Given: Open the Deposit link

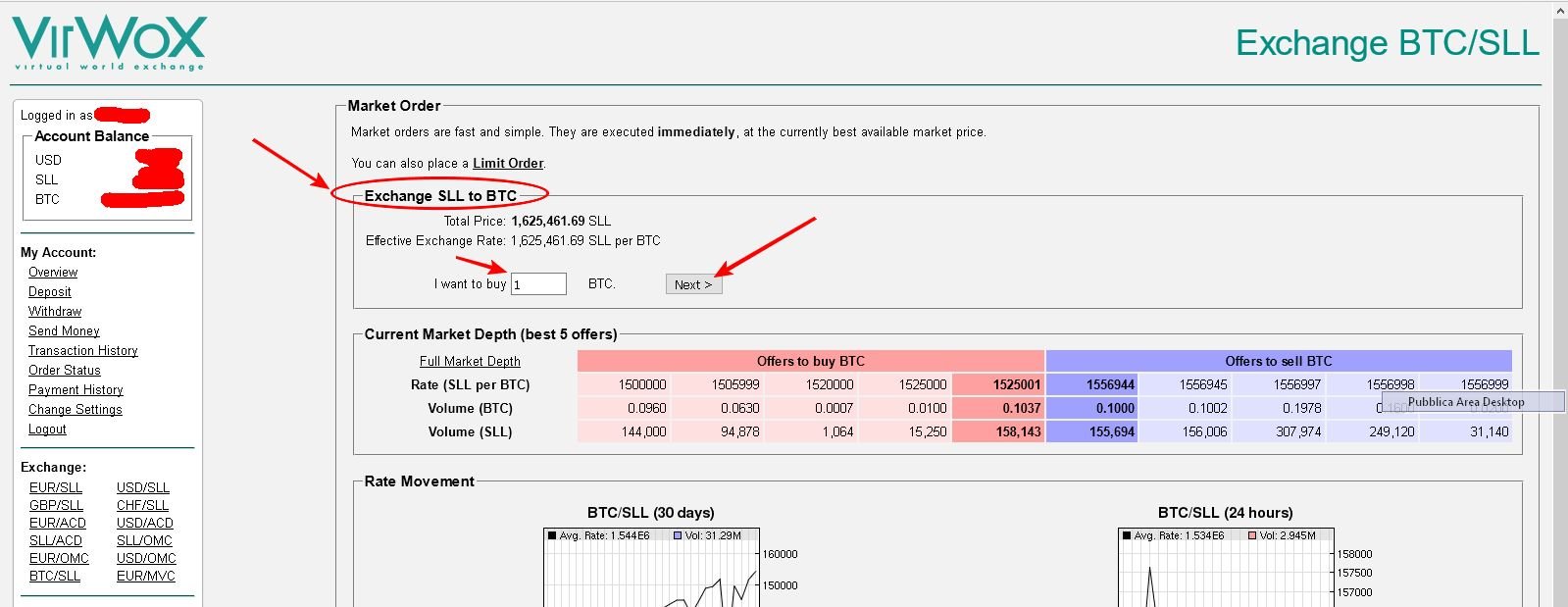Looking at the screenshot, I should pos(50,292).
